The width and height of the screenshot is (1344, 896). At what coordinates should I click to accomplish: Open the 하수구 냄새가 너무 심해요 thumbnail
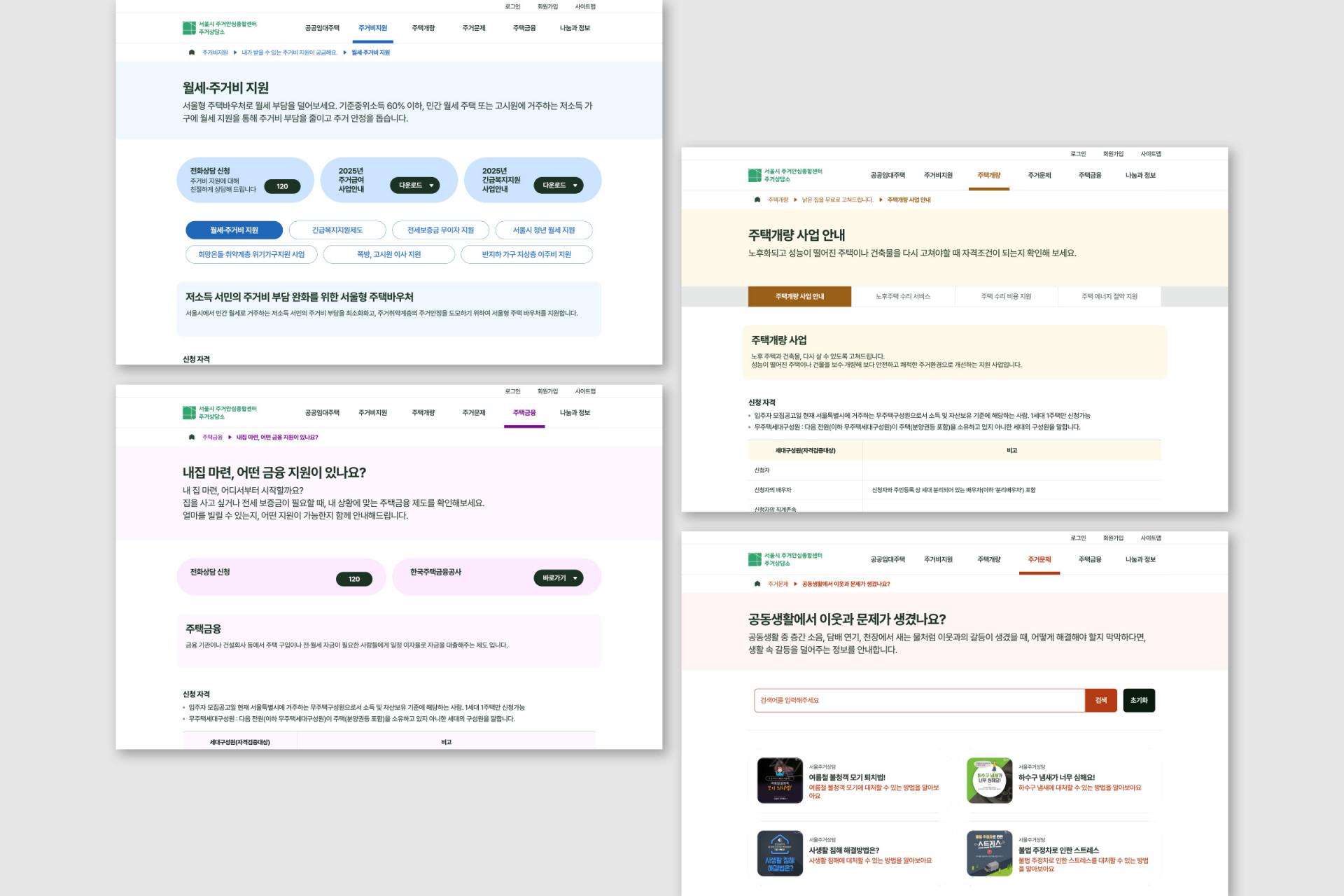pyautogui.click(x=989, y=780)
